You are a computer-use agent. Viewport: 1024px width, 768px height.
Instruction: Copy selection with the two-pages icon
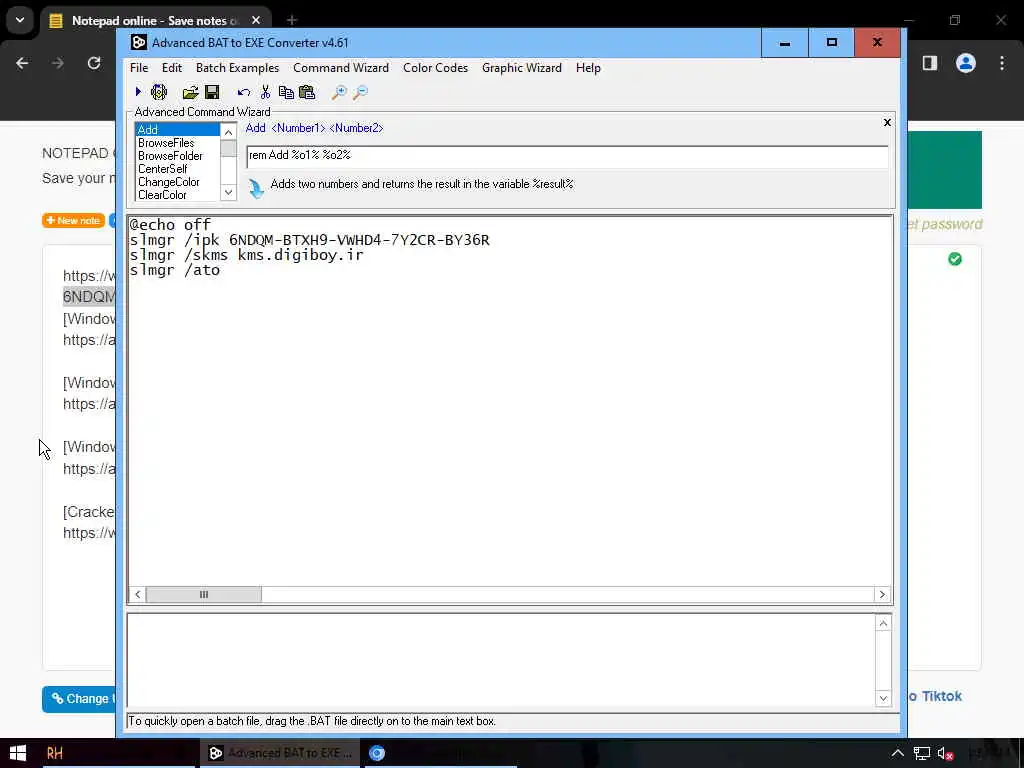point(285,92)
